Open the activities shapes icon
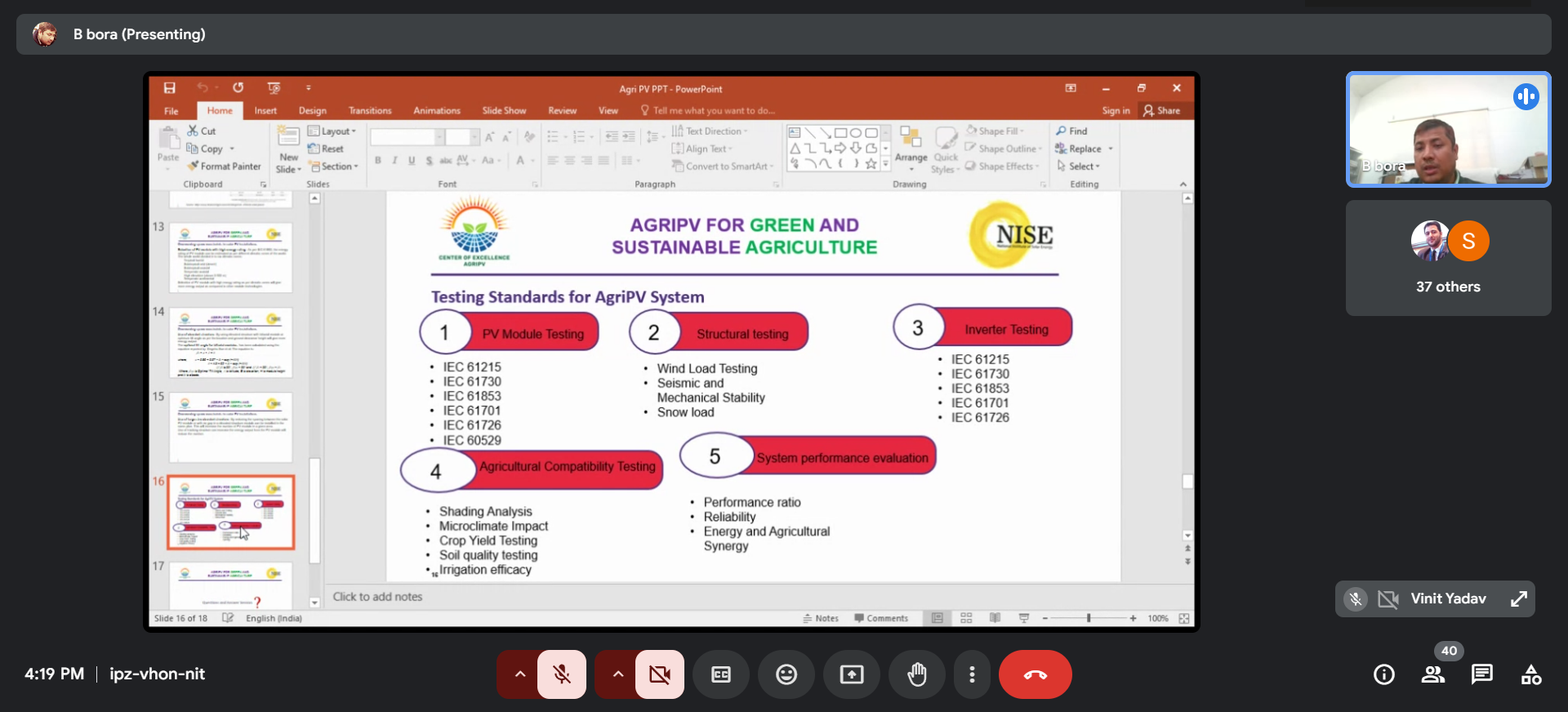 click(1531, 674)
